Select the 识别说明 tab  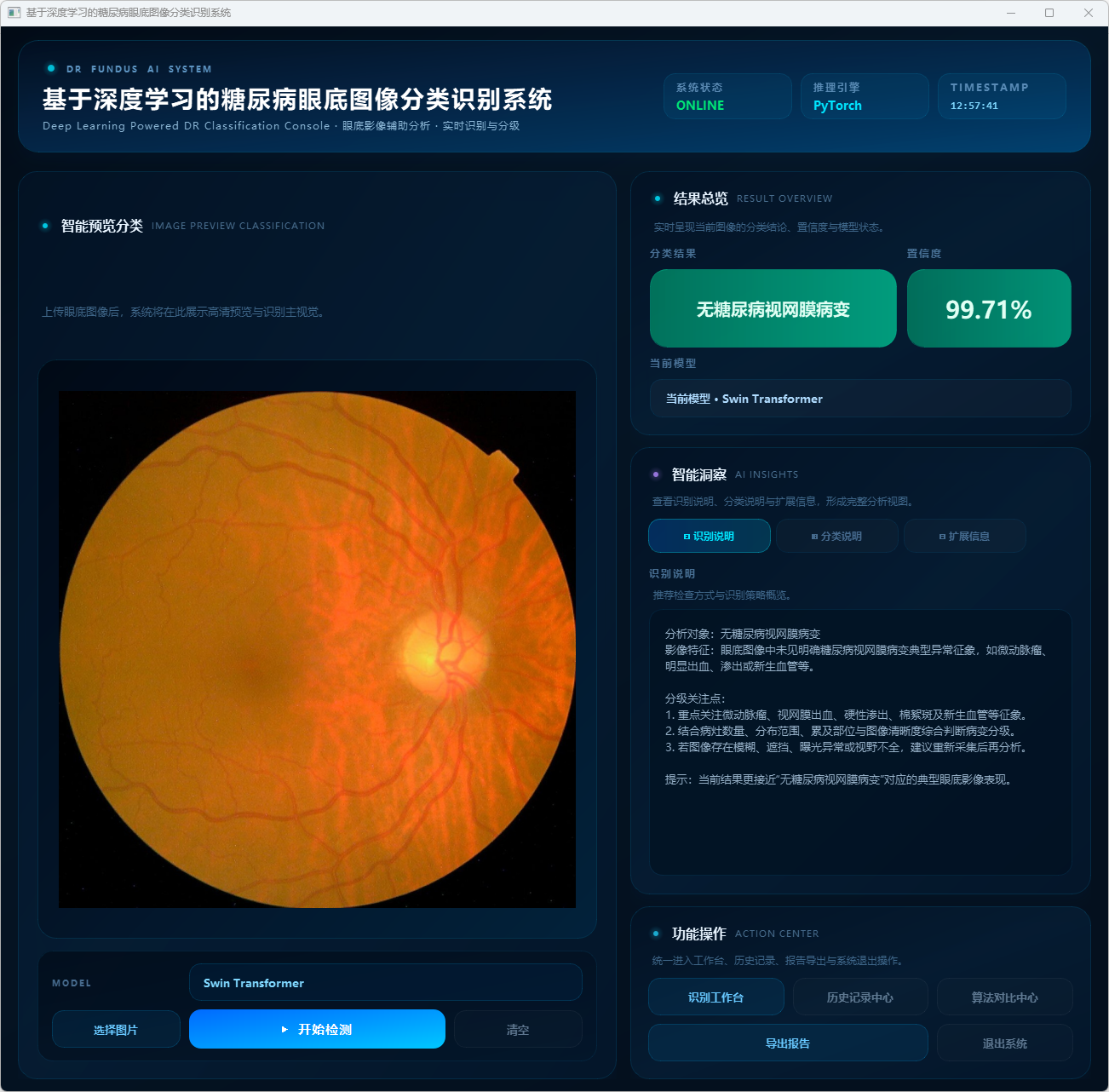pyautogui.click(x=710, y=537)
